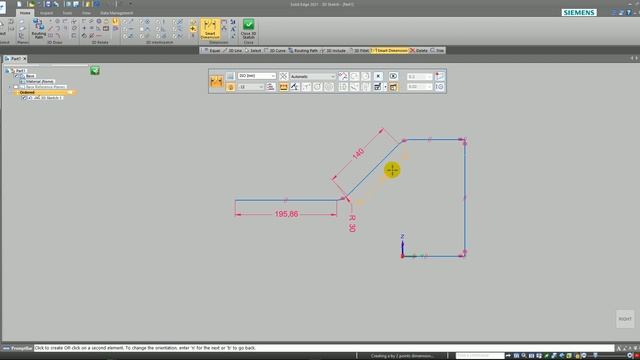Click the new document icon in quick access toolbar

click(19, 4)
